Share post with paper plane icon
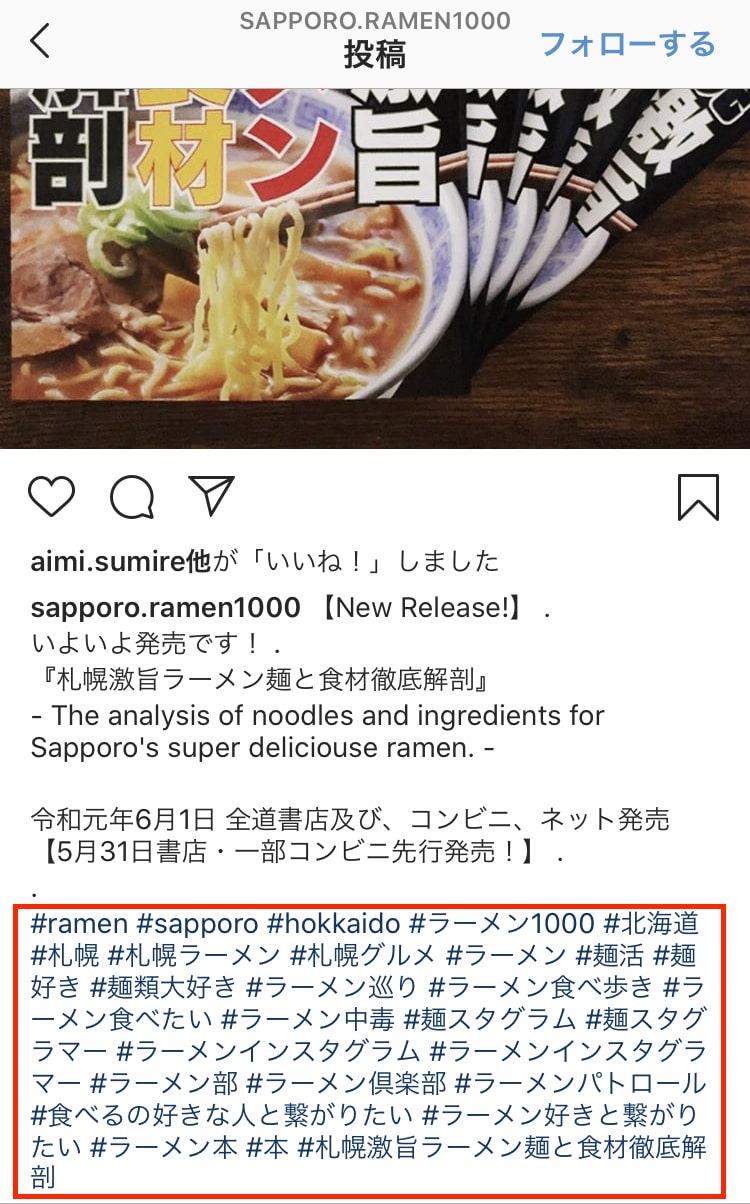 click(x=211, y=495)
